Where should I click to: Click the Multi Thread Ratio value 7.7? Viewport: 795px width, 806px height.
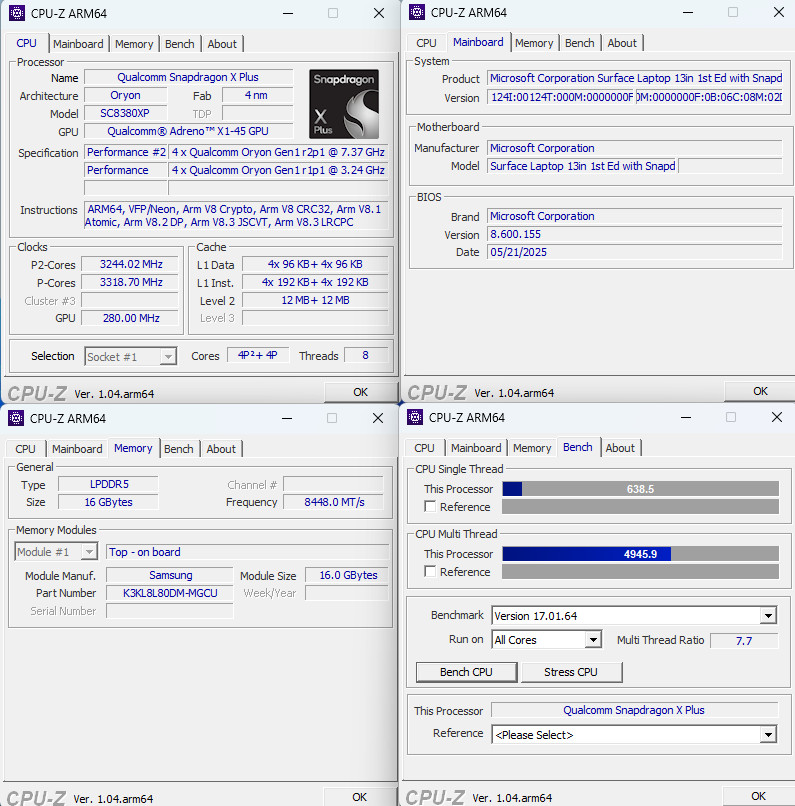(744, 640)
